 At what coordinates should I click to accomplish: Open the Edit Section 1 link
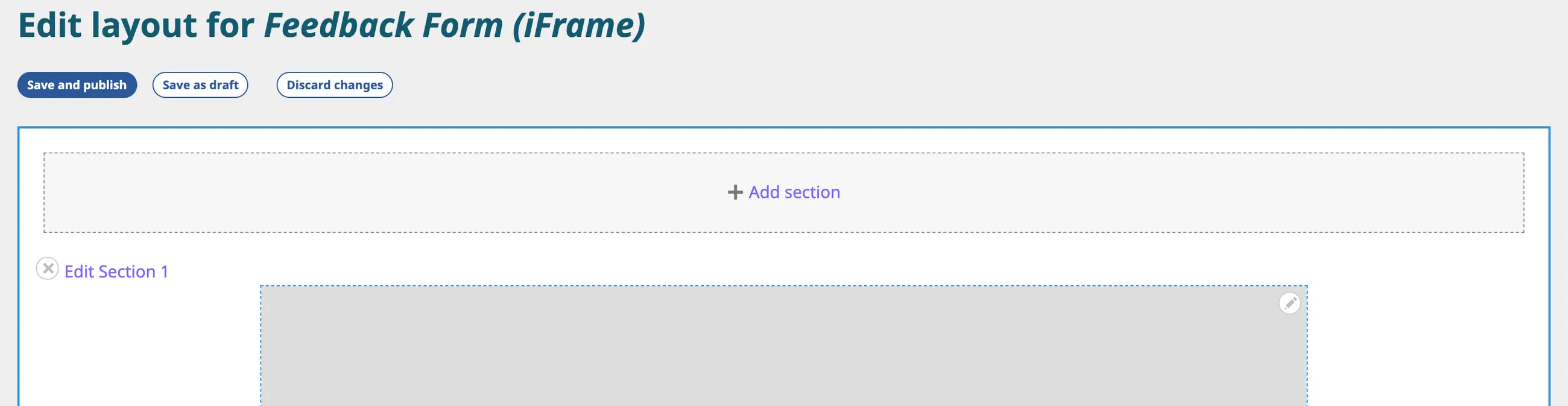click(x=116, y=271)
